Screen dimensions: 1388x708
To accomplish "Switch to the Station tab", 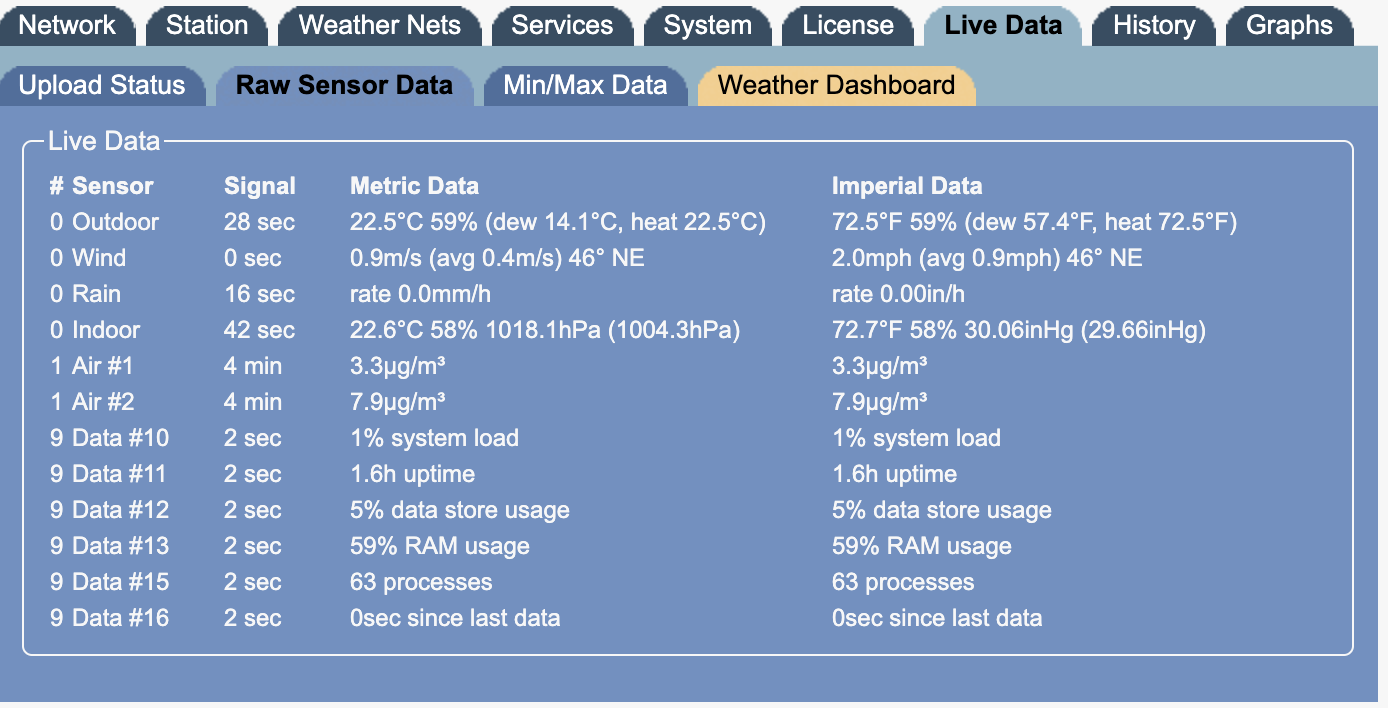I will point(207,25).
